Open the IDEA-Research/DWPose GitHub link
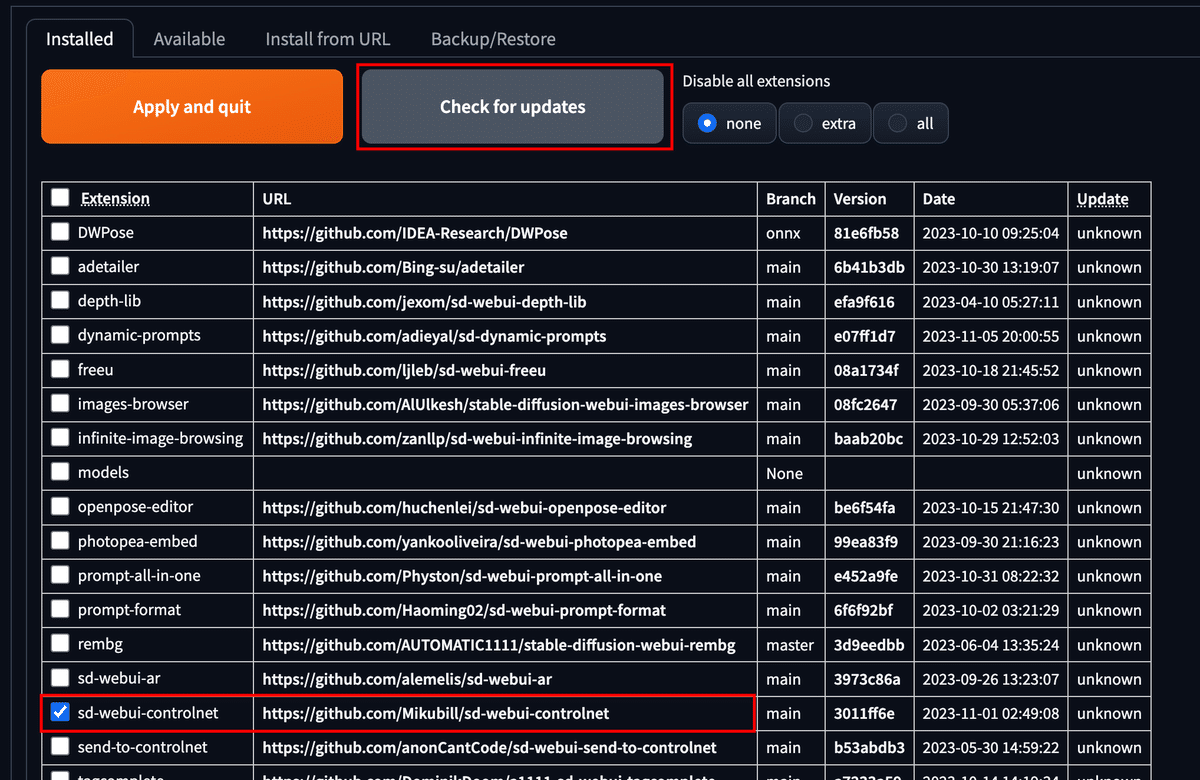 [x=415, y=233]
